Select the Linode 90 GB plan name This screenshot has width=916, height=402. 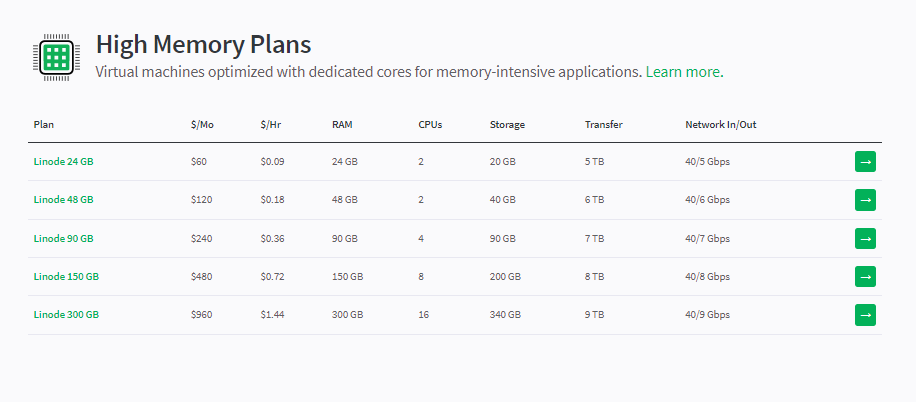63,238
